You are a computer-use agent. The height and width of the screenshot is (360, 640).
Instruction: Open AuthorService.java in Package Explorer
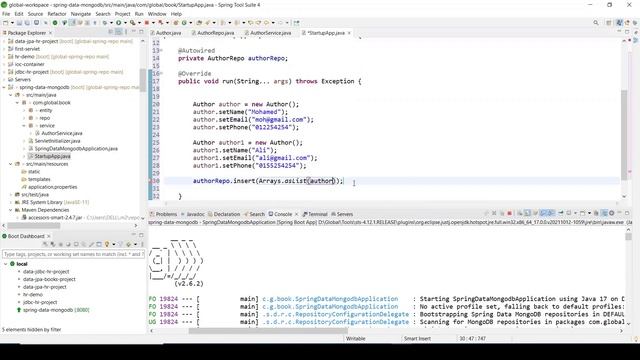tap(62, 133)
